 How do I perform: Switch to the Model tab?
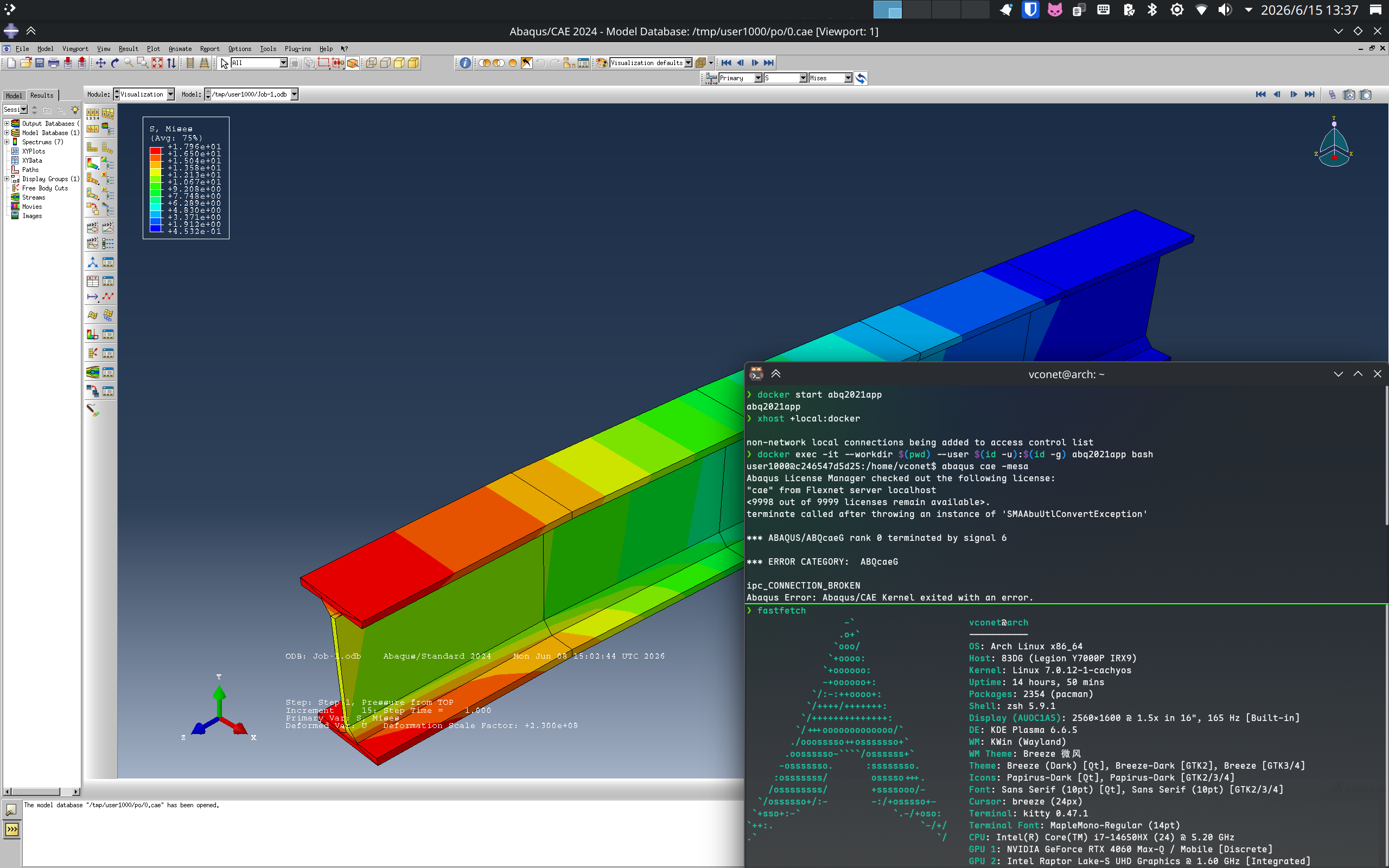(14, 95)
